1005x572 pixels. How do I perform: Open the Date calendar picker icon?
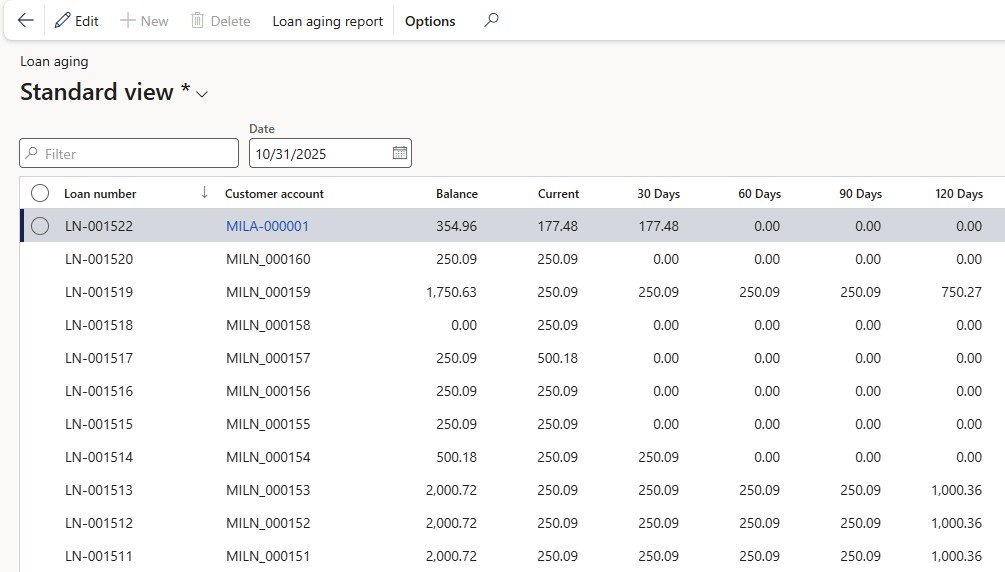[400, 153]
